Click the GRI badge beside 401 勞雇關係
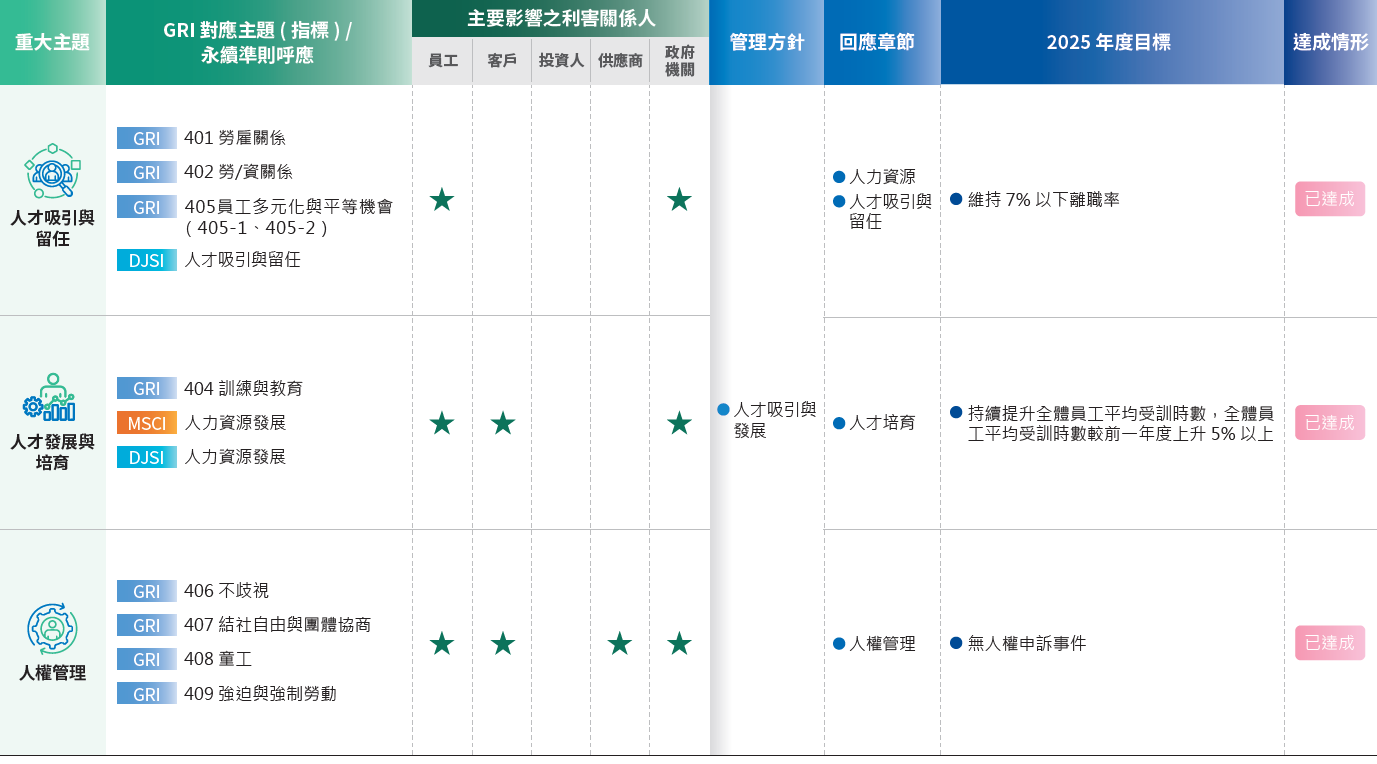 (x=147, y=138)
